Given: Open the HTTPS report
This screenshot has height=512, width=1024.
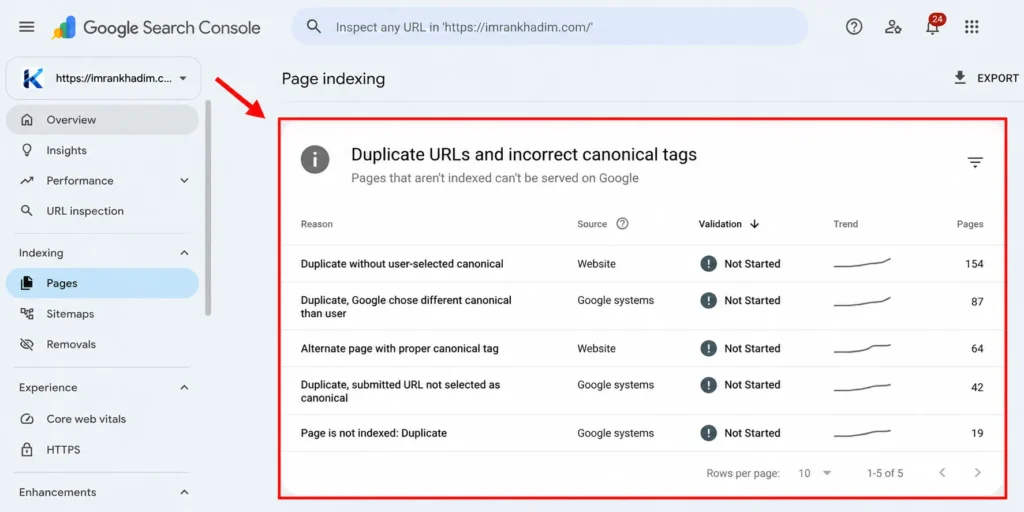Looking at the screenshot, I should pos(102,450).
